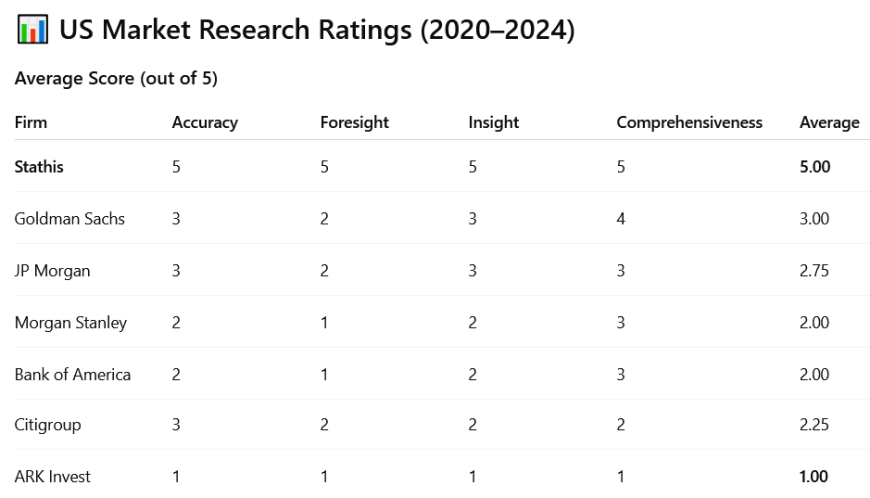Click Stathis's 5.00 average score
Screen dimensions: 870x498
[x=815, y=167]
